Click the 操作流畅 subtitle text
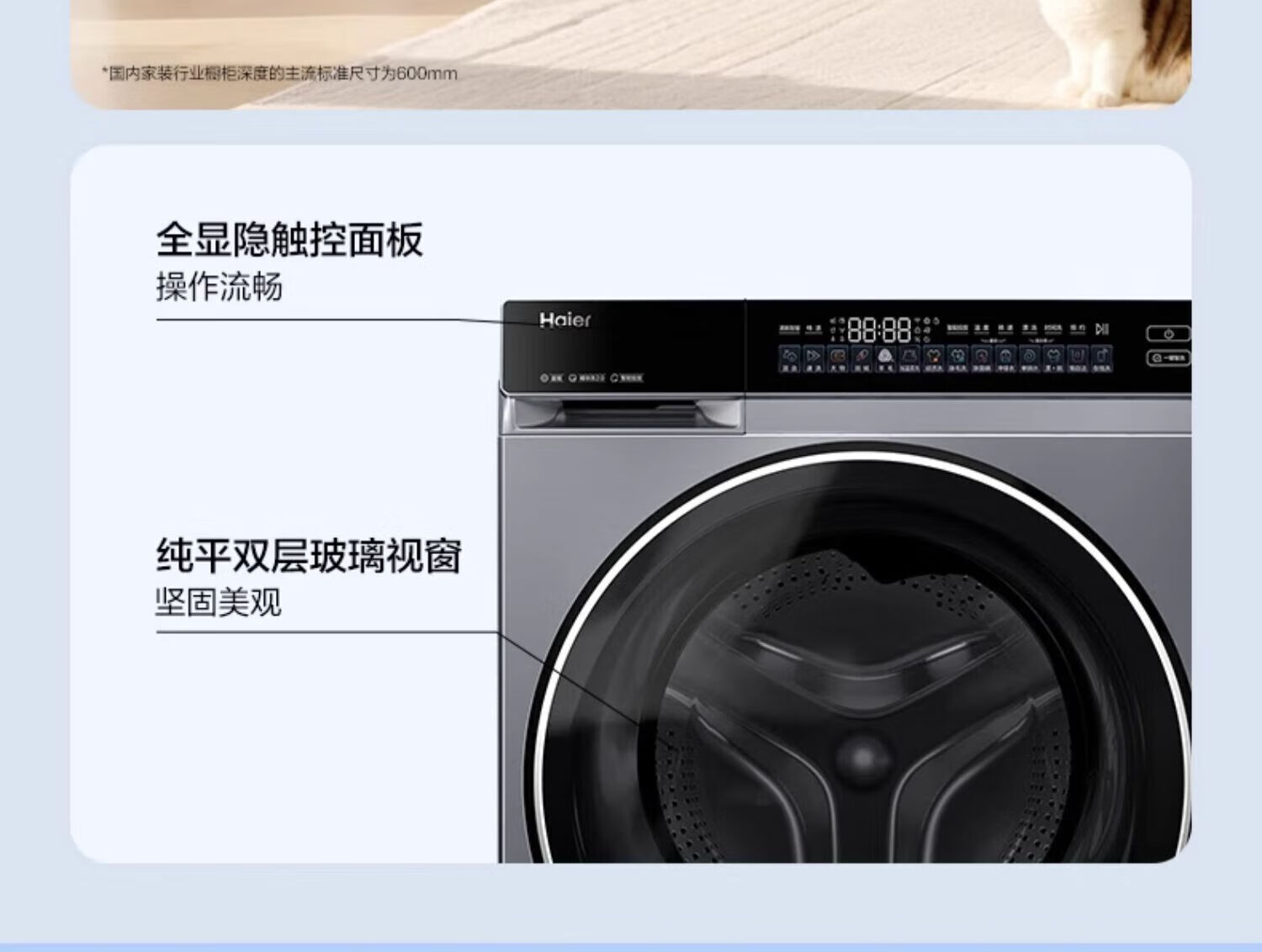Viewport: 1262px width, 952px height. coord(219,287)
